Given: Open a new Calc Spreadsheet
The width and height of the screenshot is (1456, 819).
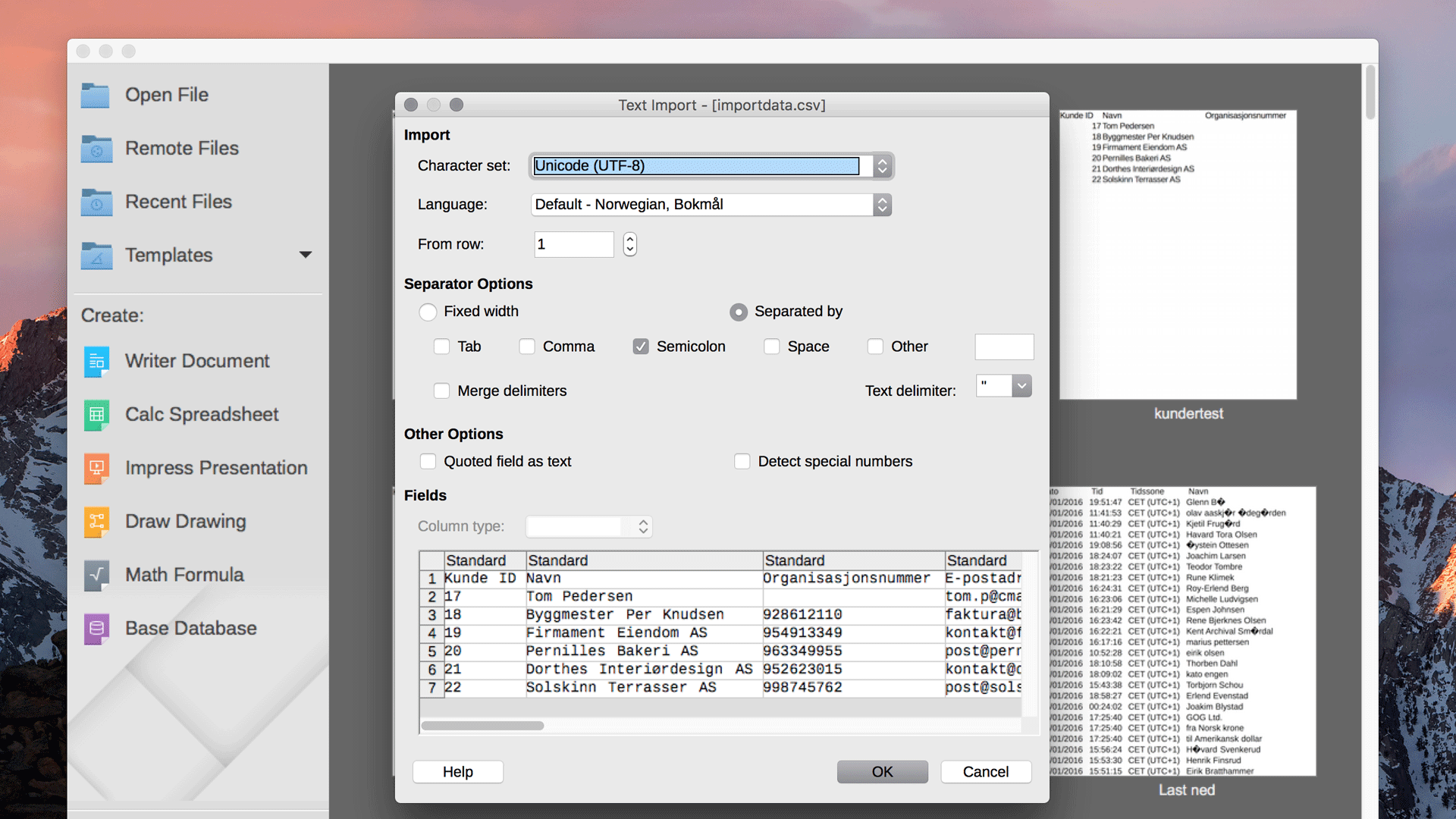Looking at the screenshot, I should click(x=201, y=415).
